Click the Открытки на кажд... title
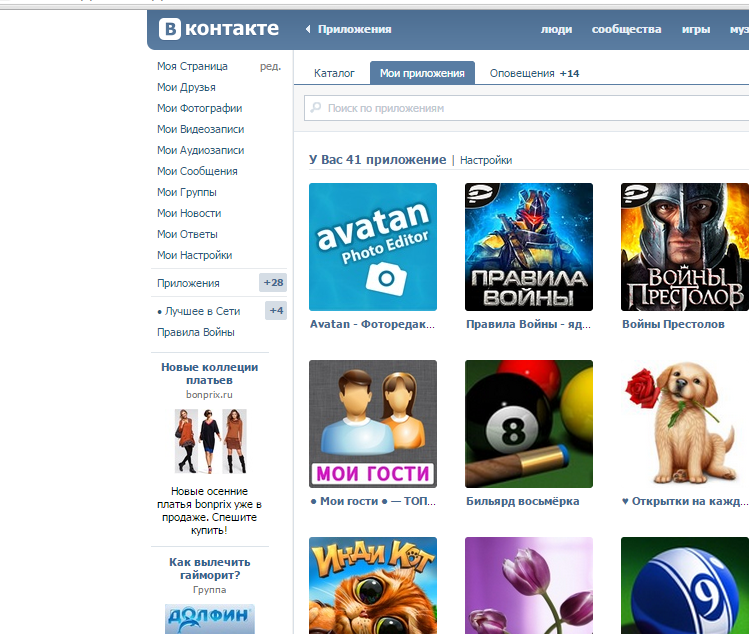This screenshot has height=634, width=749. pyautogui.click(x=685, y=501)
